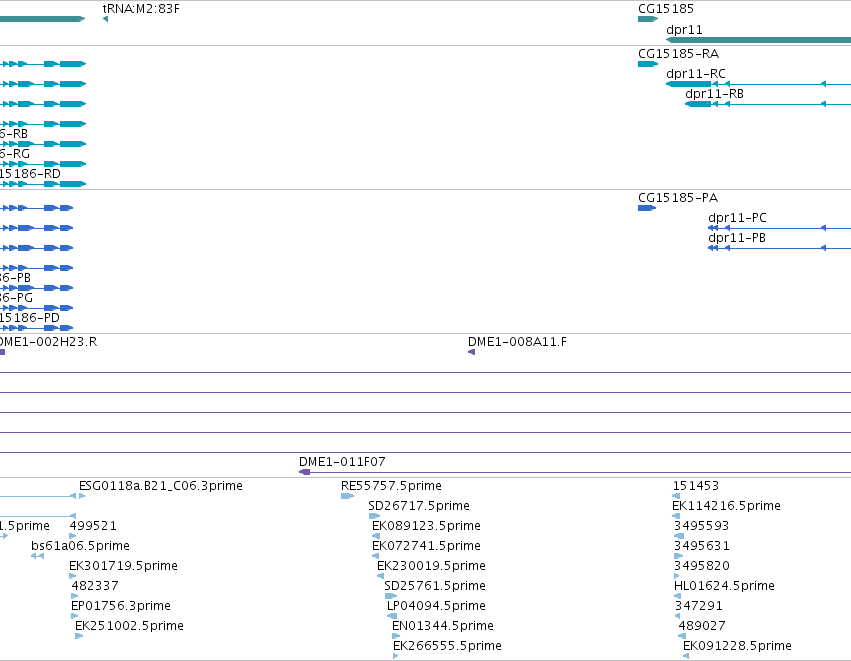Select the EK301719.5prime EST

tap(123, 566)
